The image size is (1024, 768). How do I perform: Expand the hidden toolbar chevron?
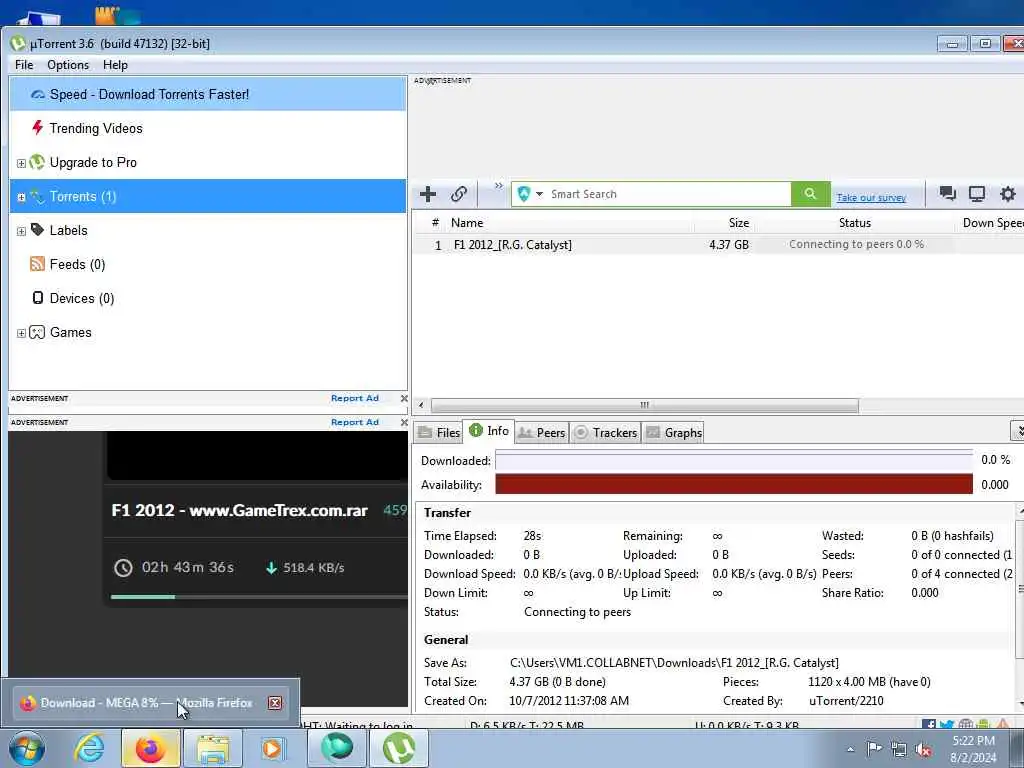point(498,186)
